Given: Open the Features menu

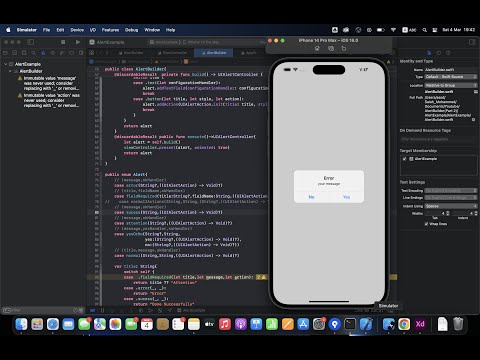Looking at the screenshot, I should tap(110, 30).
